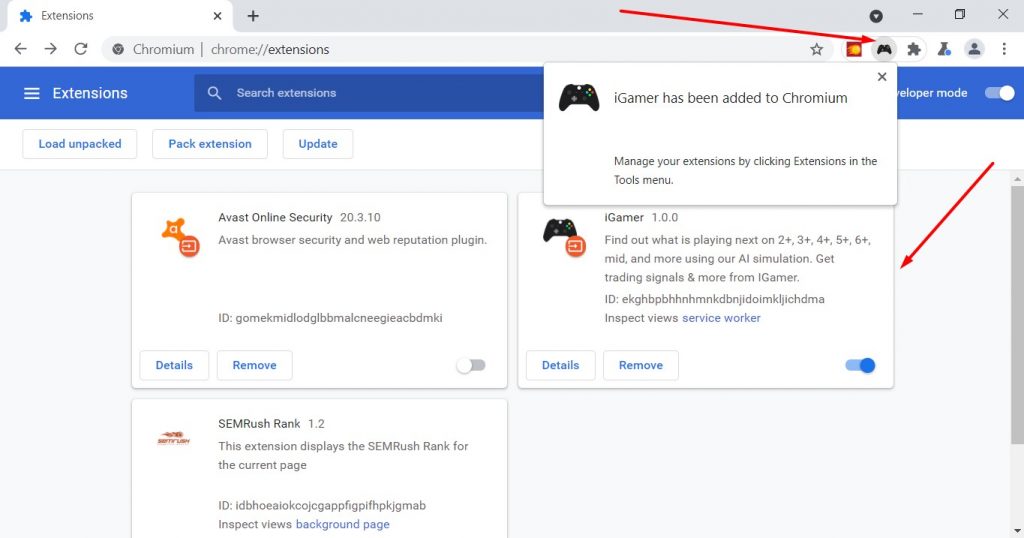Bookmark this page with the star icon
1024x538 pixels.
(816, 49)
